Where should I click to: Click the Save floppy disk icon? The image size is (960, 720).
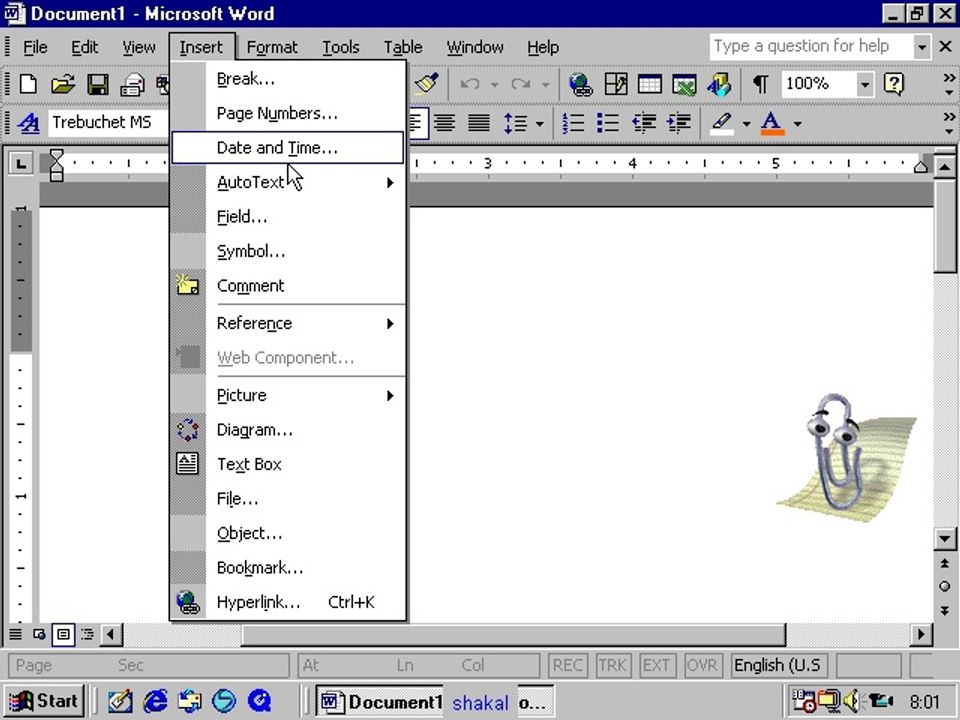coord(98,84)
